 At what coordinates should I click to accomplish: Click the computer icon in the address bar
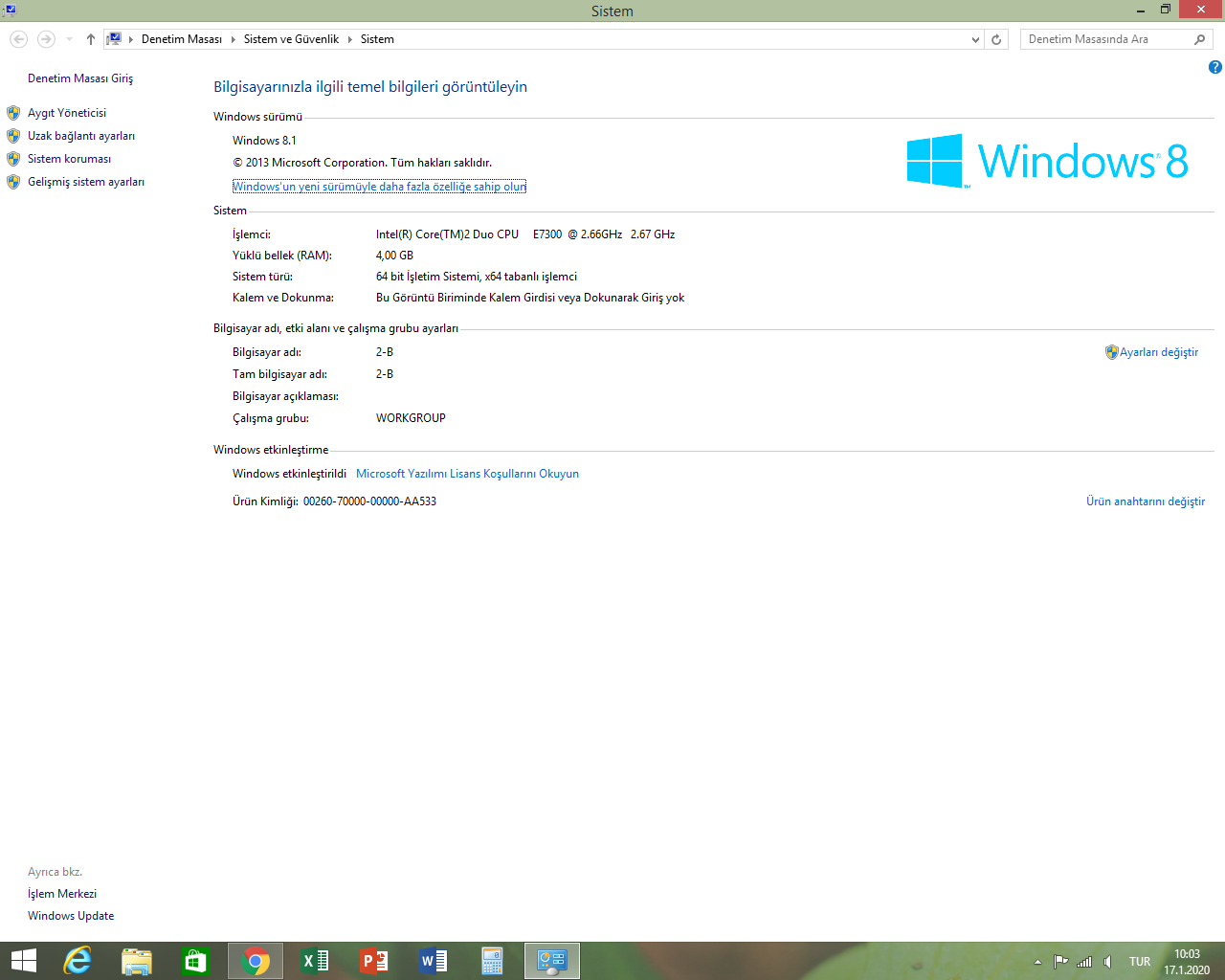pos(114,39)
